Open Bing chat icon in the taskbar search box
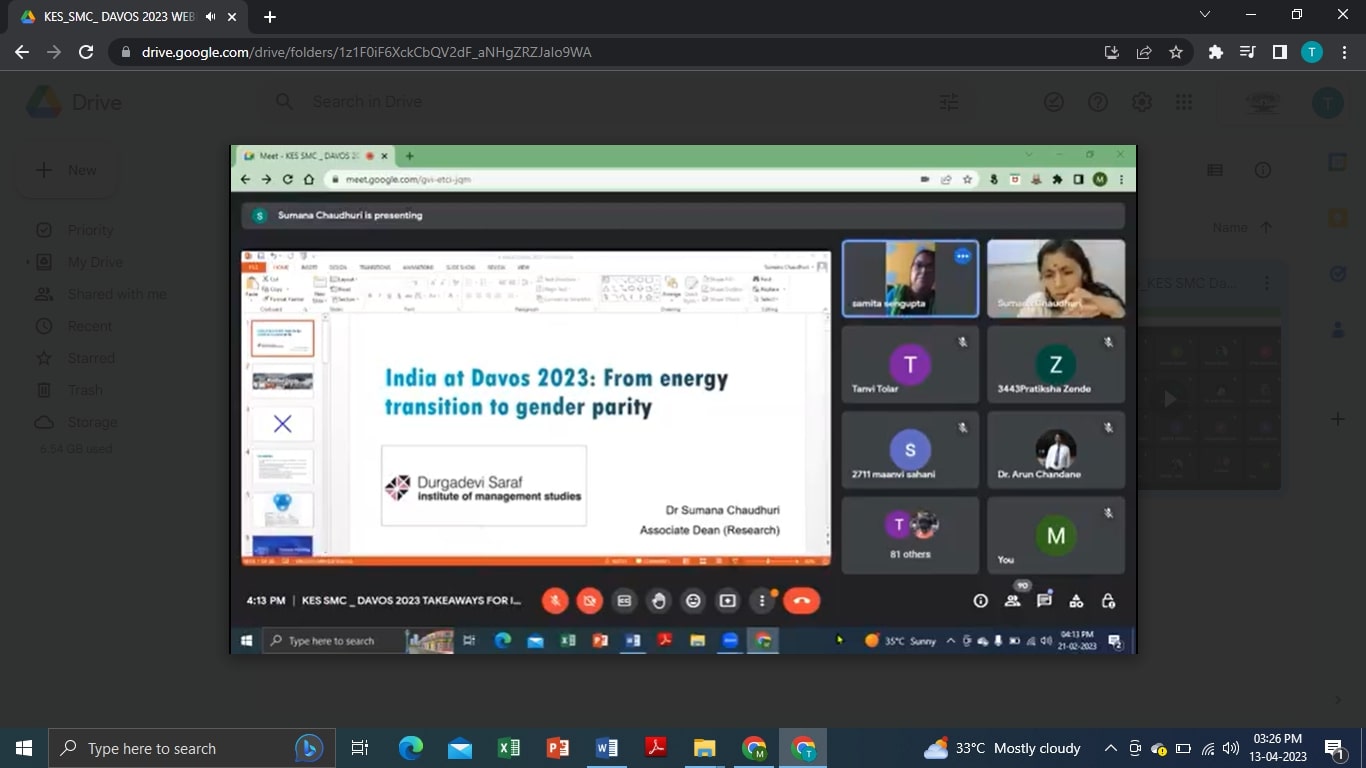1366x768 pixels. click(309, 748)
